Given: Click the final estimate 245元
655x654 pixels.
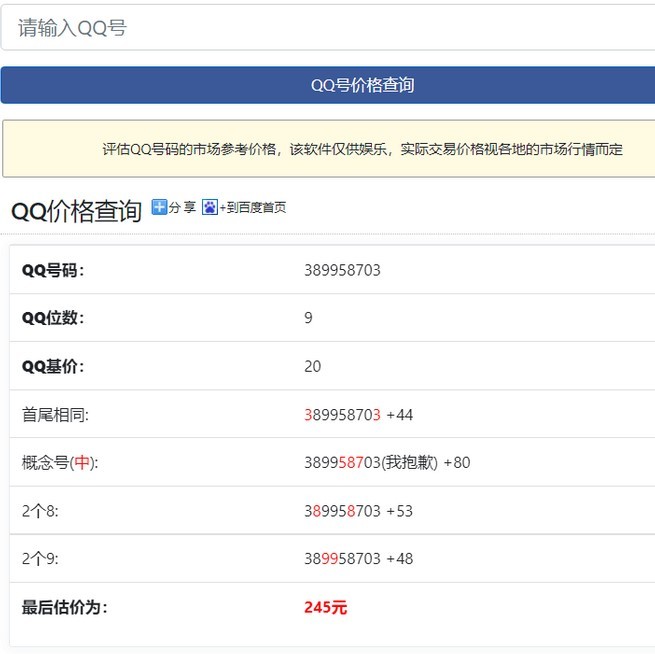Looking at the screenshot, I should point(325,607).
